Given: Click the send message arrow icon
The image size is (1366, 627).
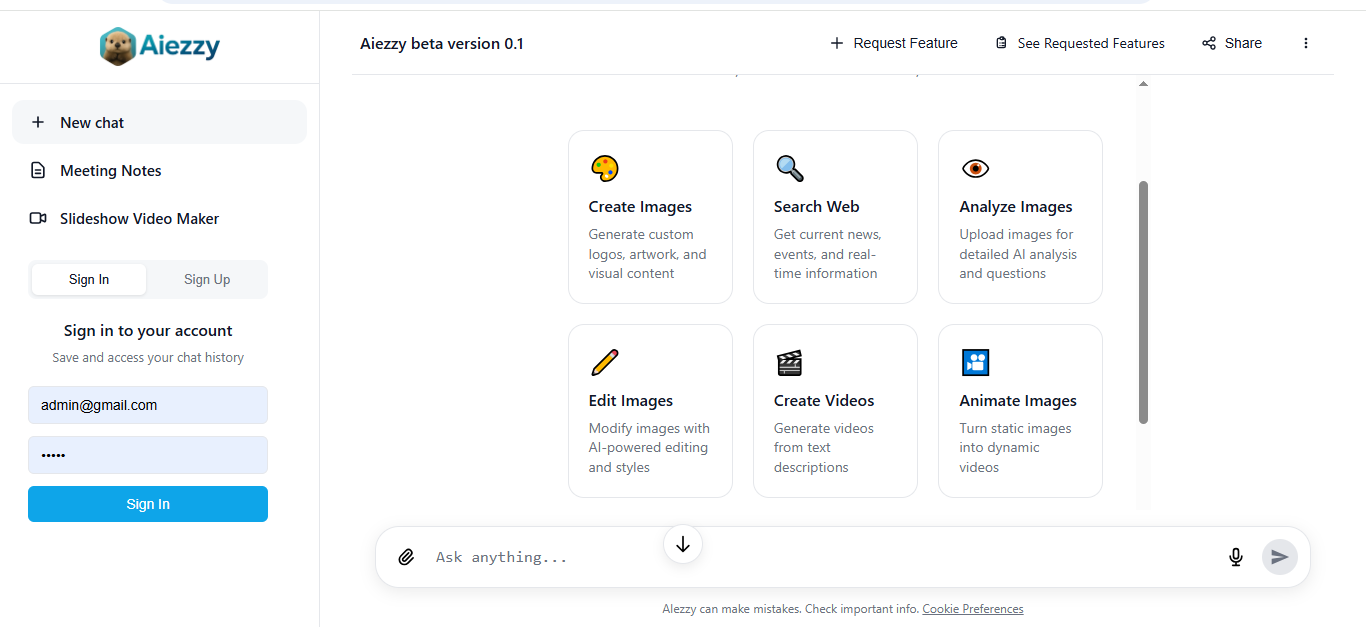Looking at the screenshot, I should coord(1279,557).
